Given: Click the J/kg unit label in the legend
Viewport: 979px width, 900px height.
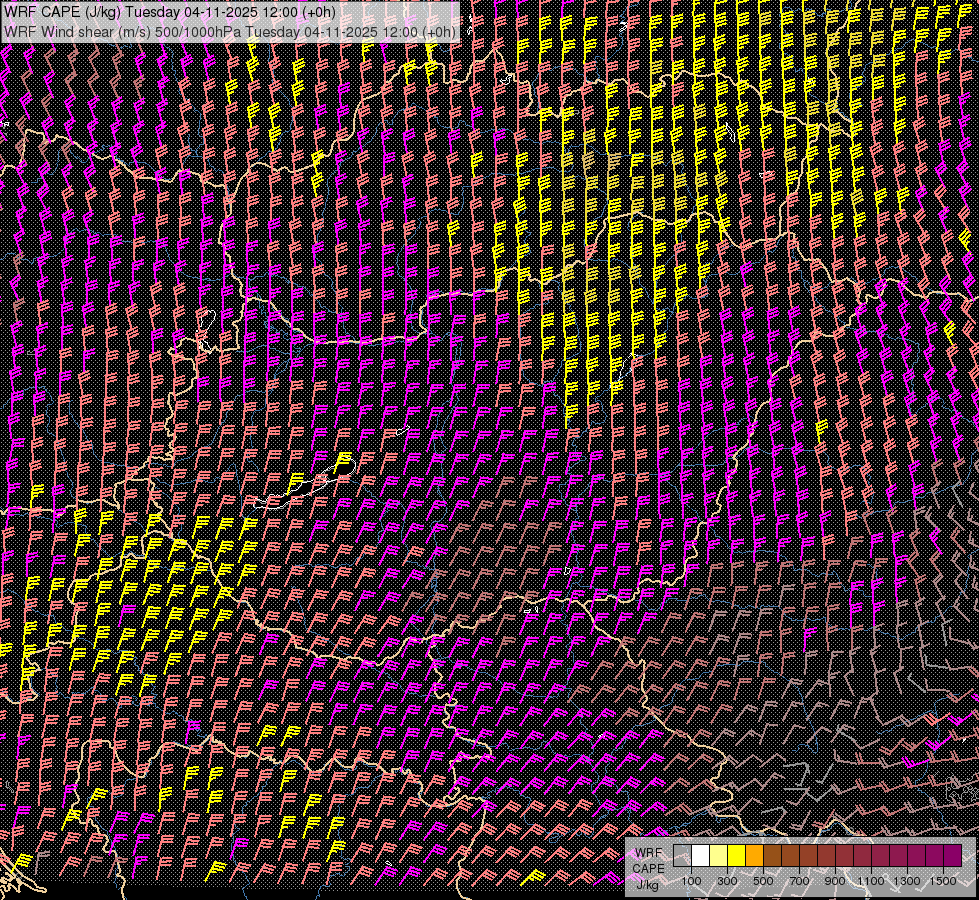Looking at the screenshot, I should (647, 885).
